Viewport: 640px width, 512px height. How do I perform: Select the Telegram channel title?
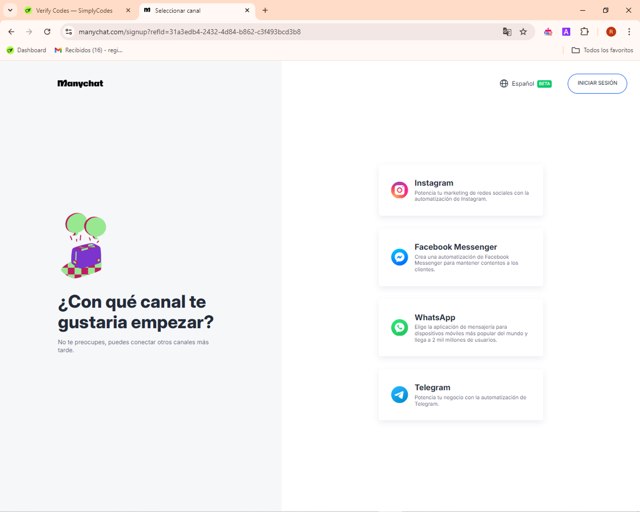point(432,387)
